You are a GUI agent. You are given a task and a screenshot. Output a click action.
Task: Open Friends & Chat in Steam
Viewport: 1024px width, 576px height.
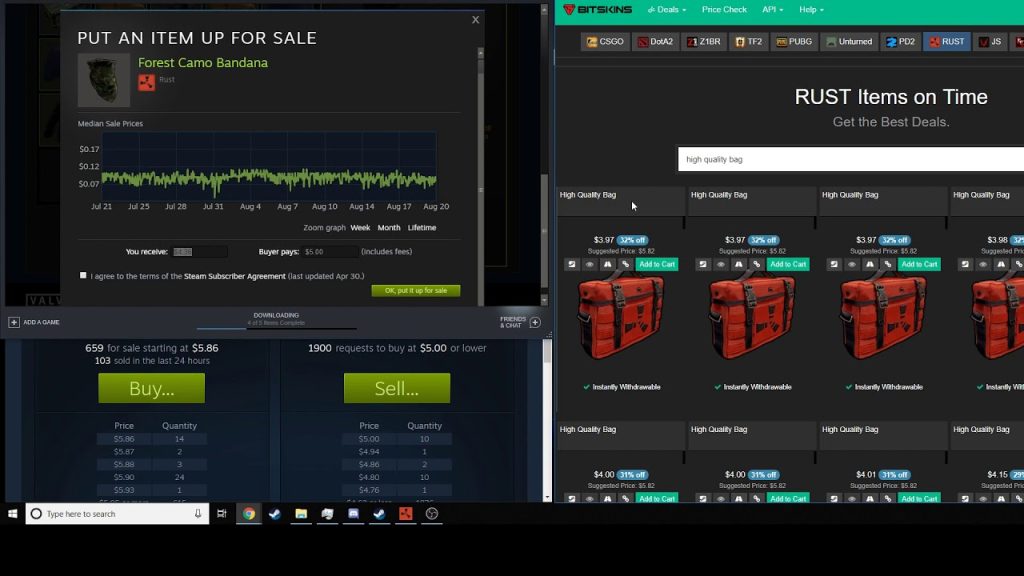click(520, 323)
